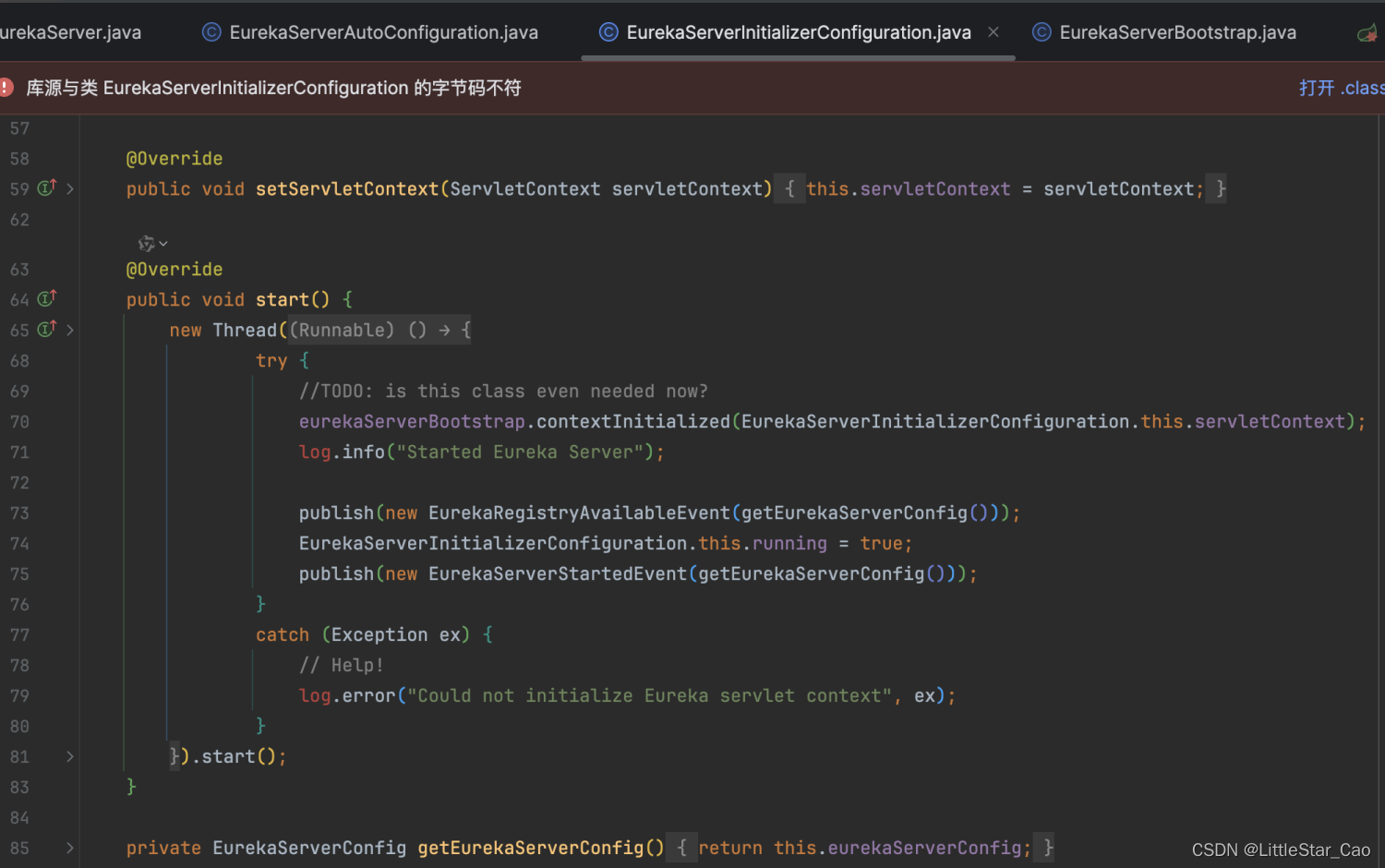Screen dimensions: 1385x868
Task: Click the tab overflow icon at the top right
Action: [x=1368, y=33]
